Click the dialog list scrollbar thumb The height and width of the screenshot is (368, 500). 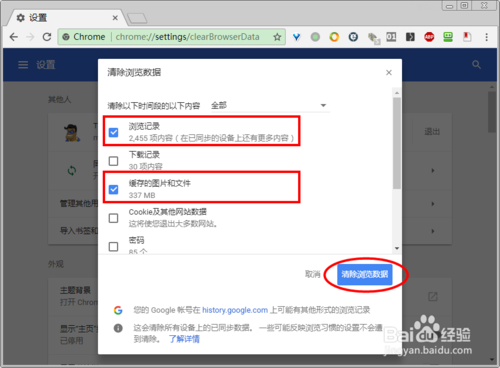click(397, 143)
